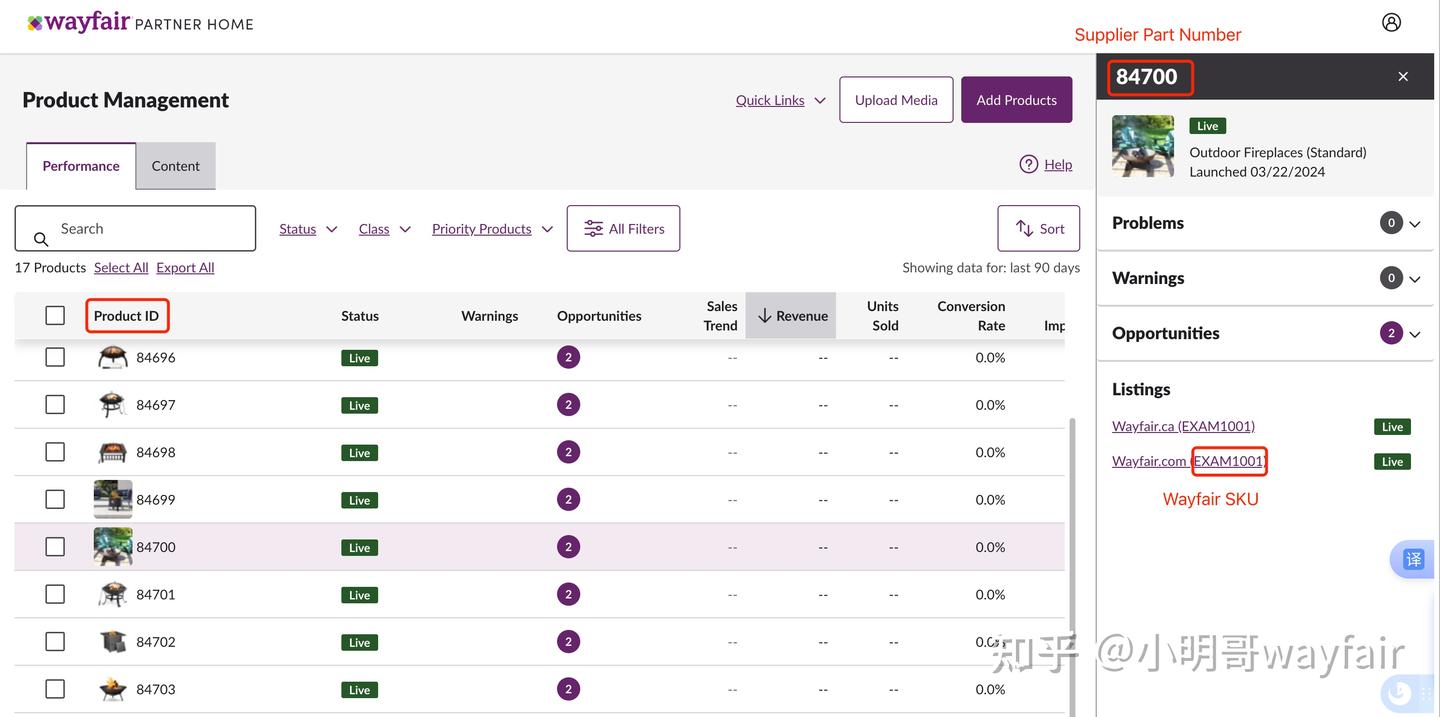
Task: Switch to the Content tab
Action: pyautogui.click(x=175, y=165)
